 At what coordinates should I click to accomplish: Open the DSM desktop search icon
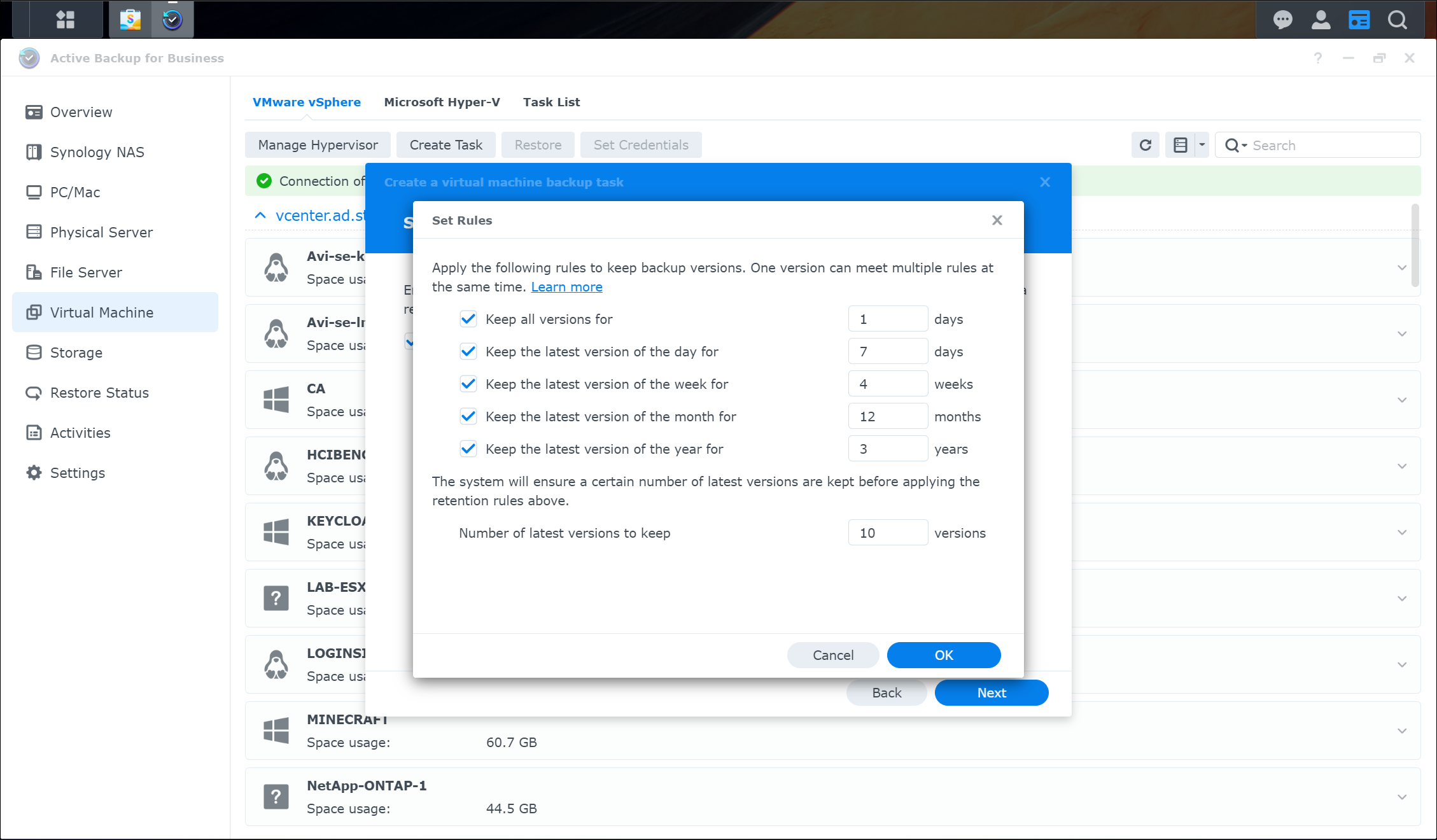point(1398,20)
